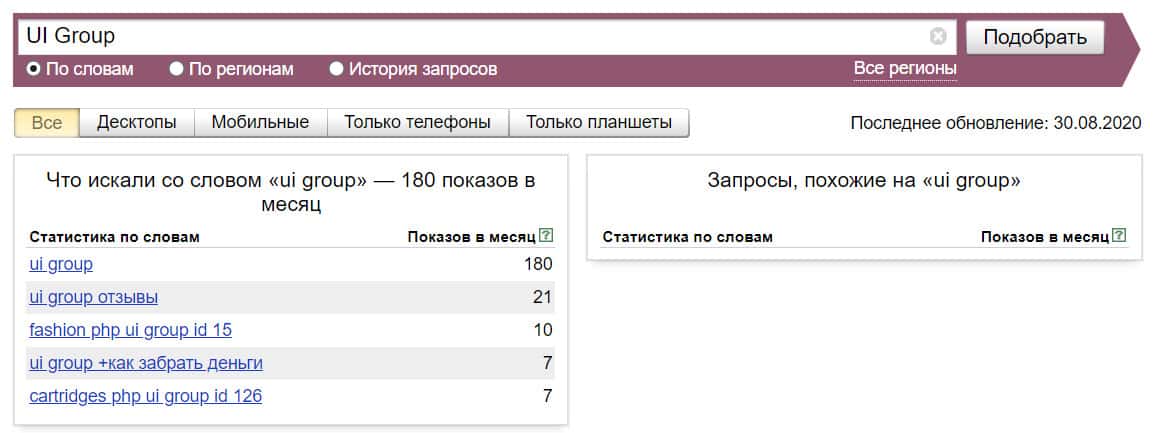
Task: Open the 'ui group отзывы' link
Action: (x=94, y=297)
